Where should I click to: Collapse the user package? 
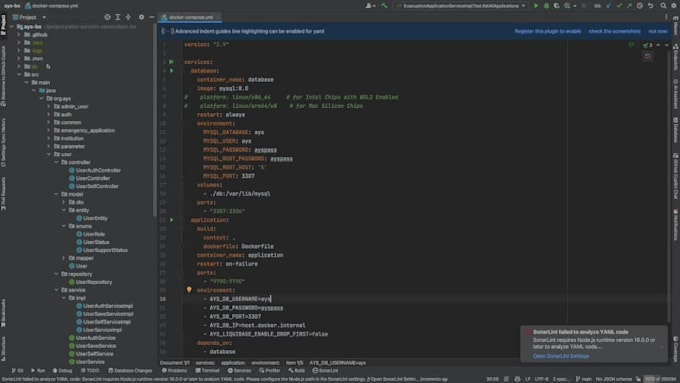click(49, 154)
